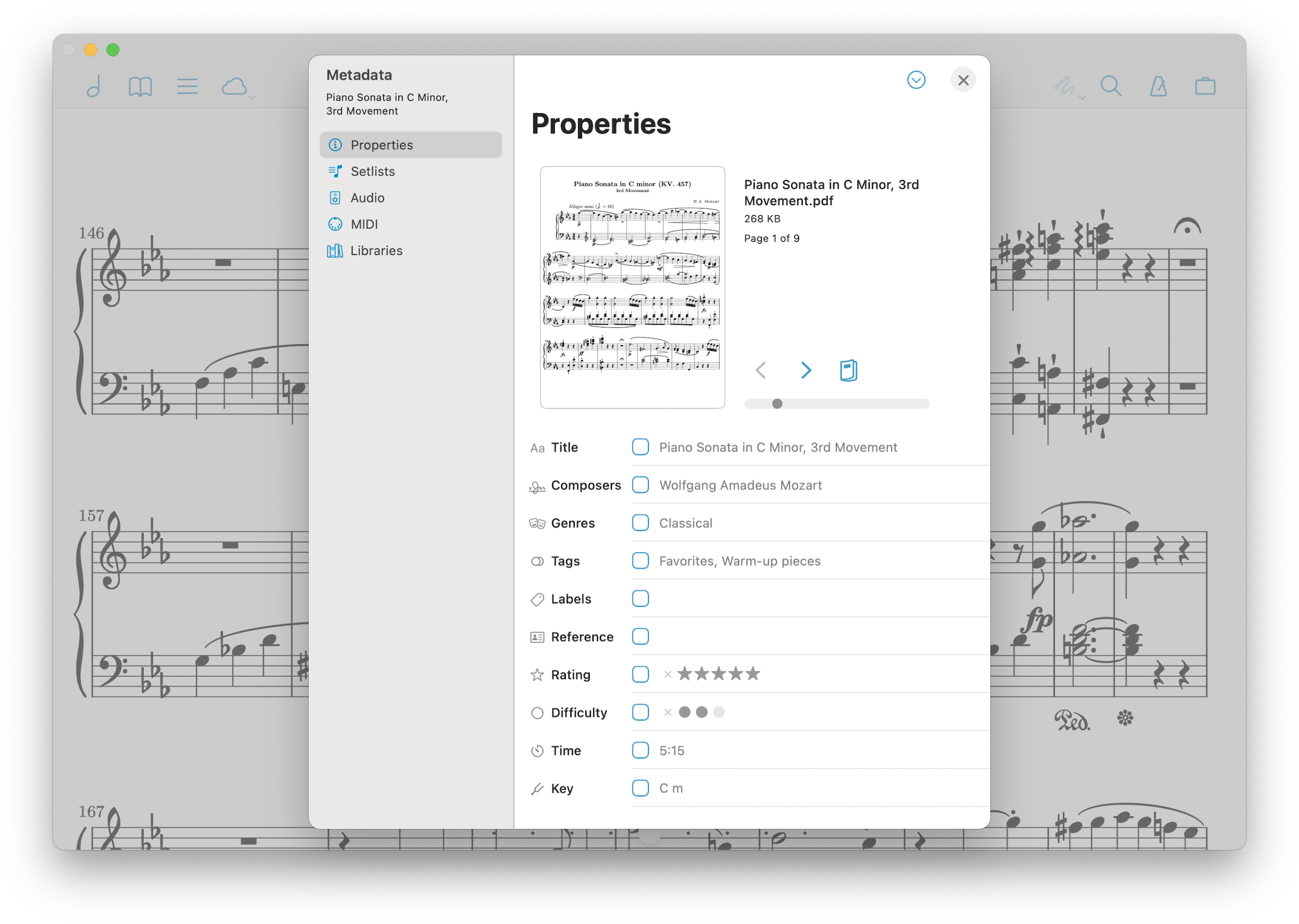Open search with magnifying glass icon
The height and width of the screenshot is (924, 1299).
1110,86
